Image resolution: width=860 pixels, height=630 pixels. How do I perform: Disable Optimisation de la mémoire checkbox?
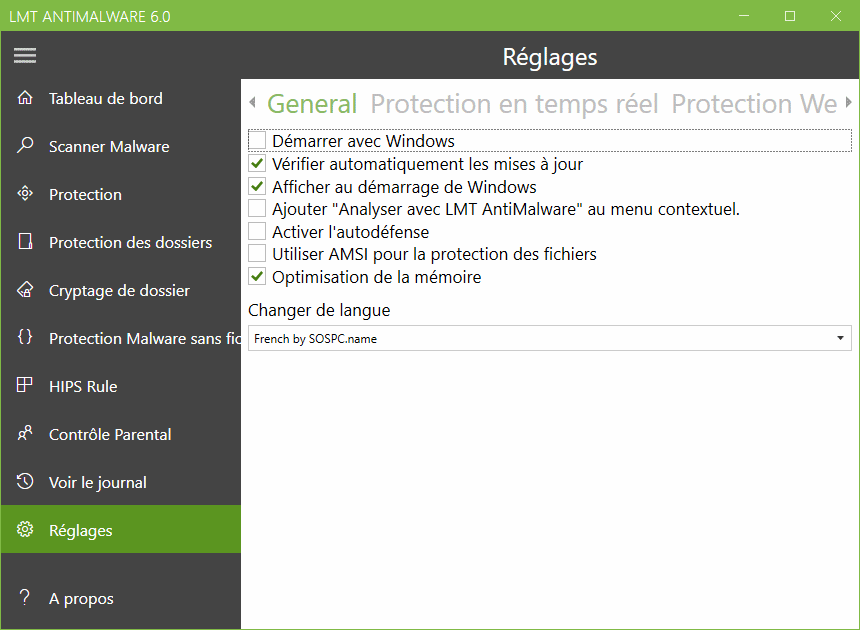(257, 276)
